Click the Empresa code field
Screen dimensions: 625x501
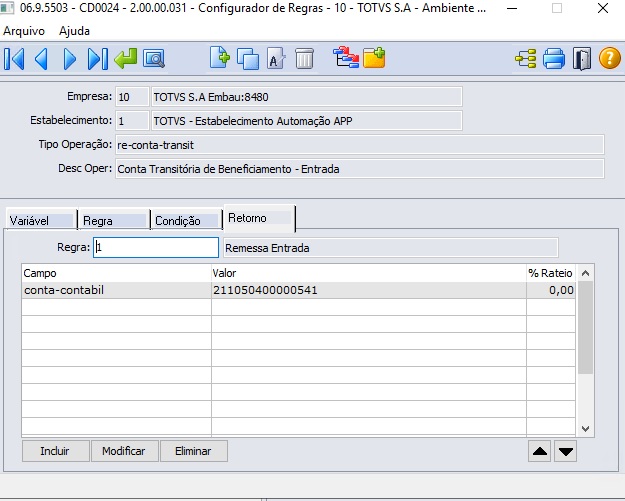tap(132, 97)
